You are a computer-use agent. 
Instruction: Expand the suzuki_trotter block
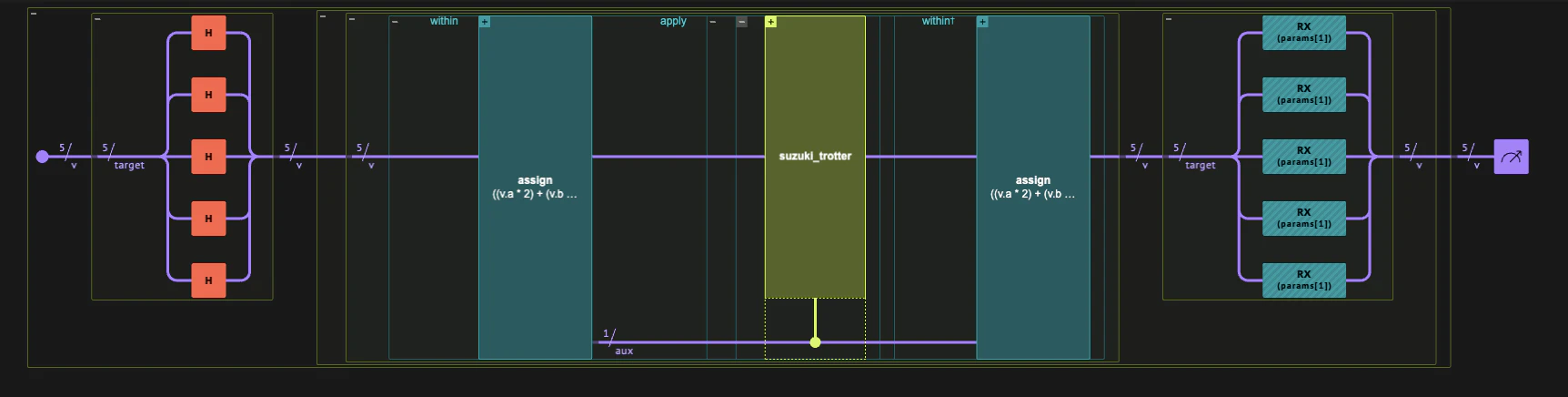(x=771, y=22)
